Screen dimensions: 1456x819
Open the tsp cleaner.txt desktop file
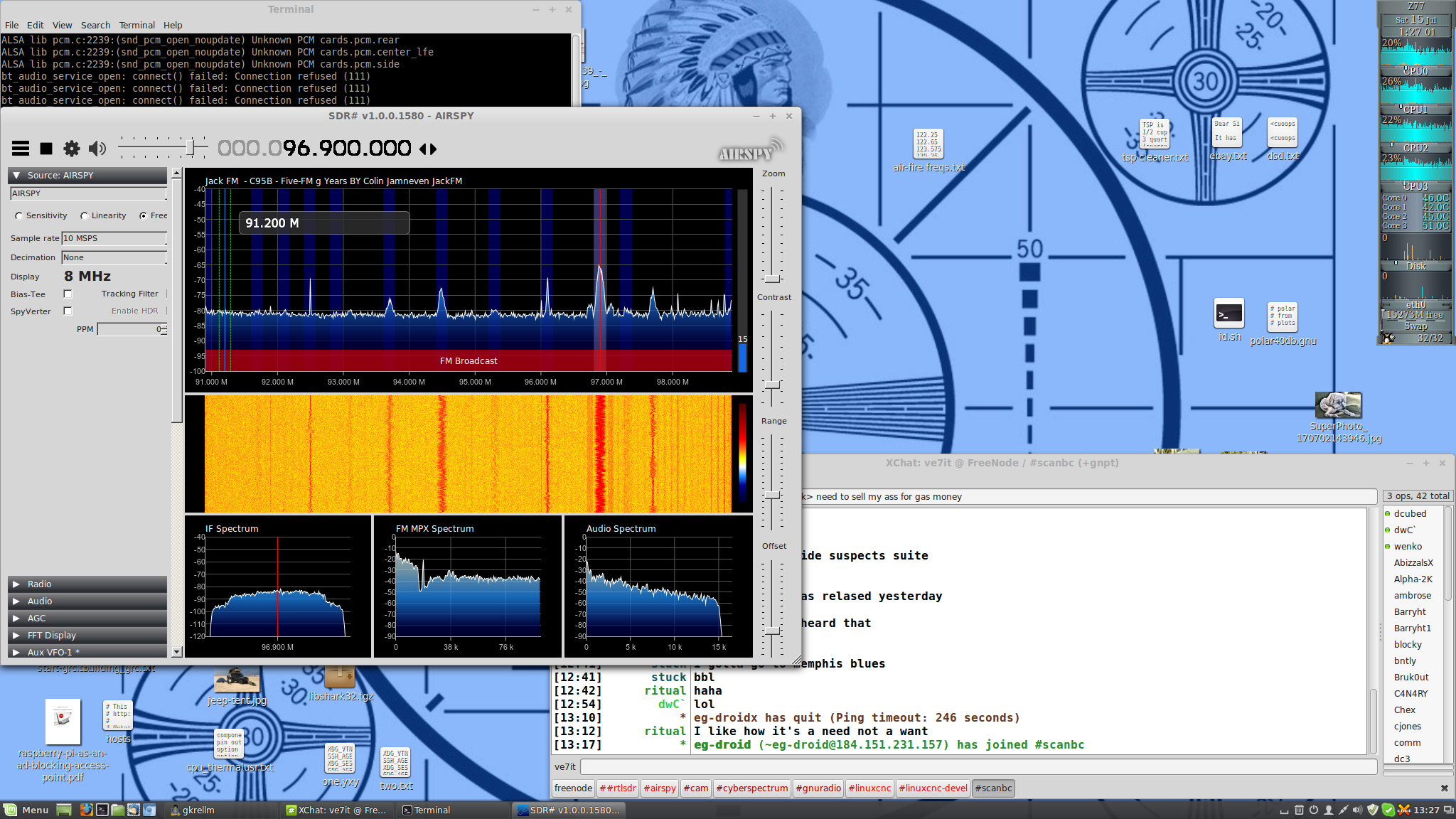1155,141
